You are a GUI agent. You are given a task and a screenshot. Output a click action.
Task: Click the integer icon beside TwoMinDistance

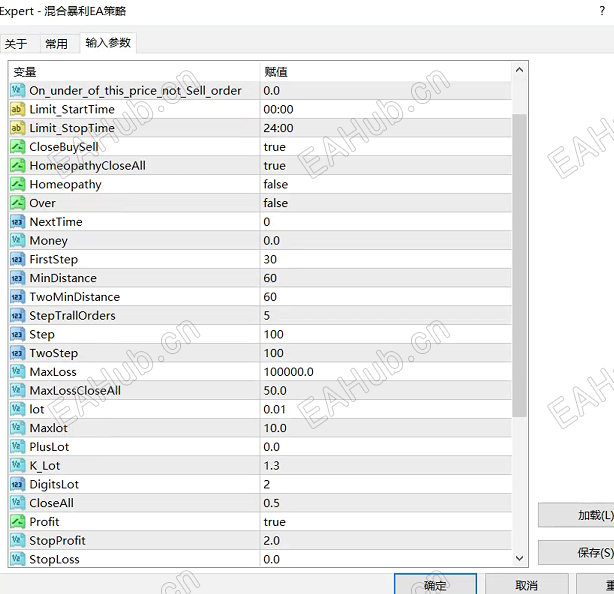17,297
